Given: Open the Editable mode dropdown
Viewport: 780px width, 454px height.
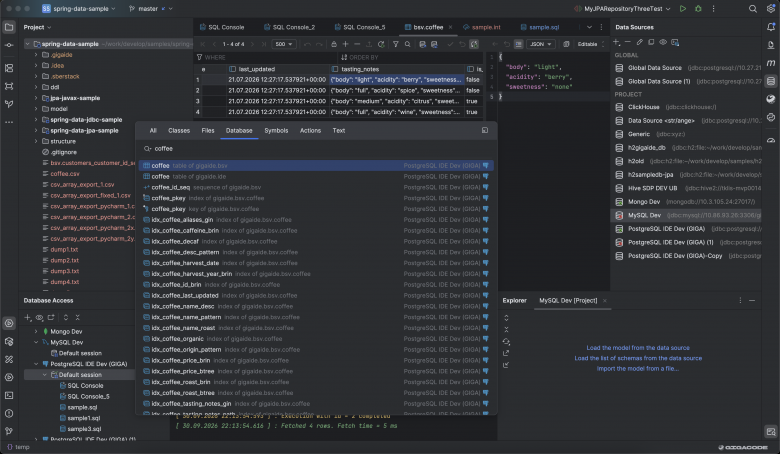Looking at the screenshot, I should [590, 44].
